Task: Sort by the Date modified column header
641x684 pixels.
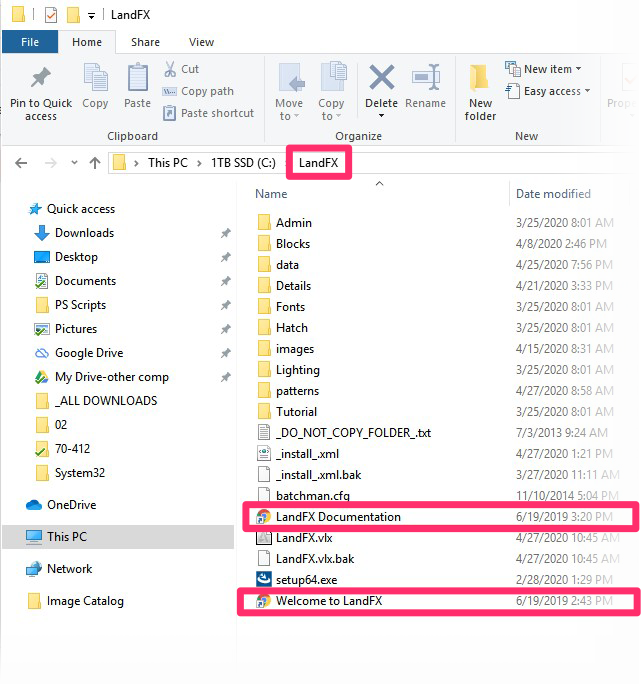Action: click(x=553, y=194)
